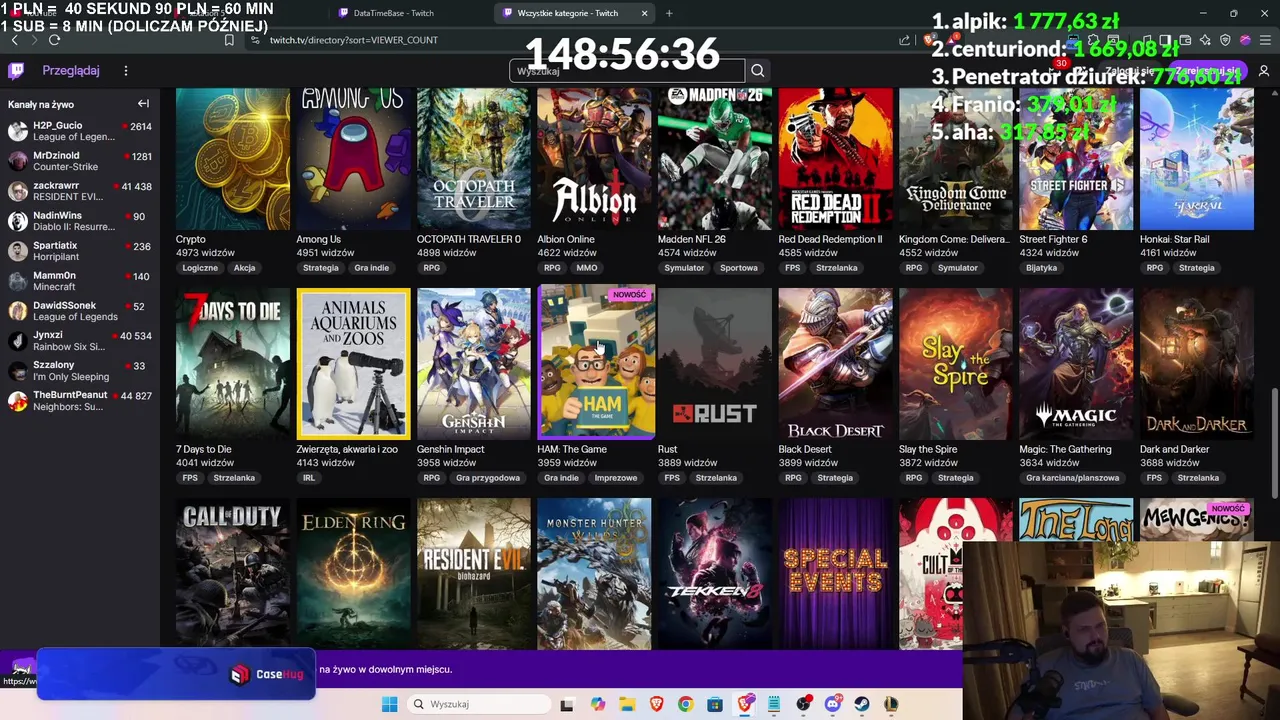The image size is (1280, 720).
Task: Collapse the Kanały na żywo sidebar
Action: [143, 104]
